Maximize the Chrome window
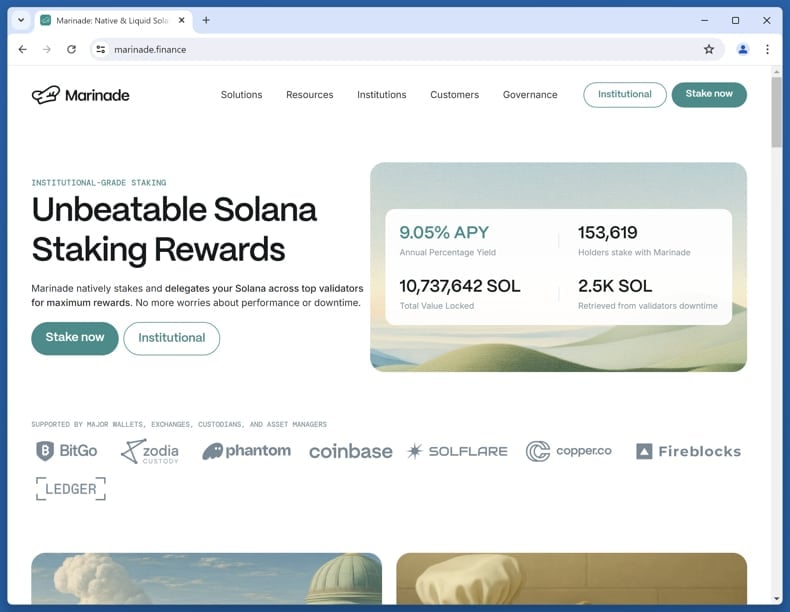 [x=736, y=20]
